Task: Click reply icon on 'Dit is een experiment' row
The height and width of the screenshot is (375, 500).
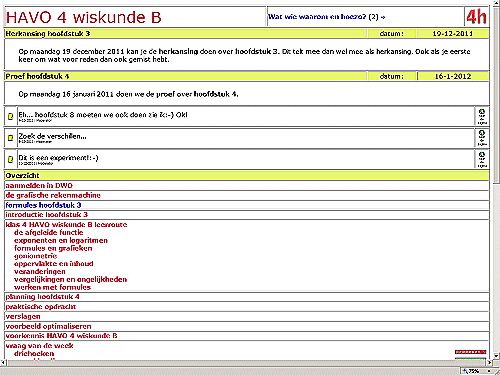Action: [x=482, y=159]
